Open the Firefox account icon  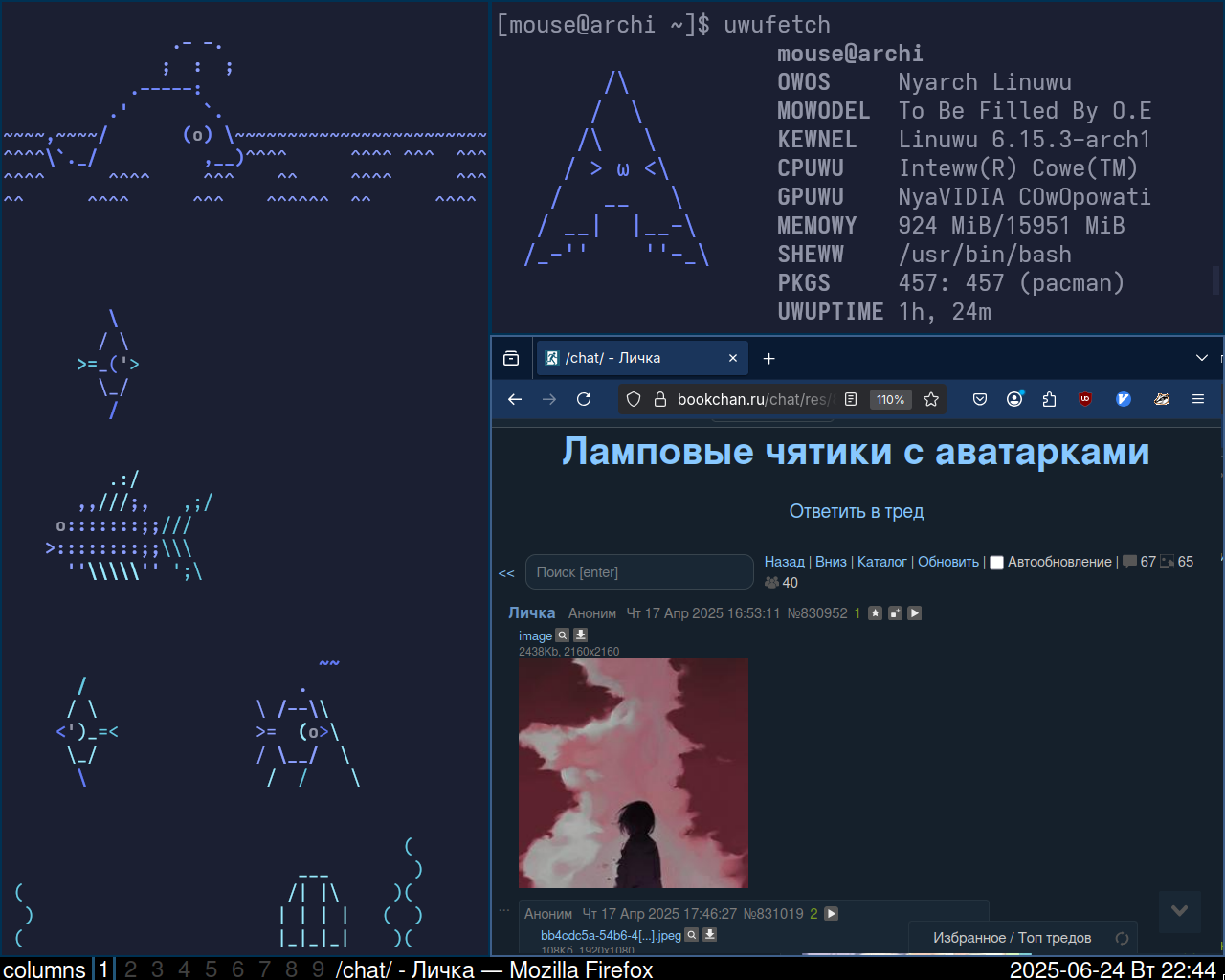(x=1014, y=399)
